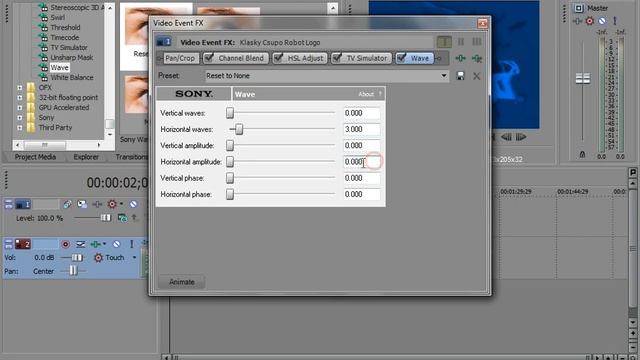The height and width of the screenshot is (360, 640).
Task: Arm audio track 2 for record
Action: coord(65,244)
